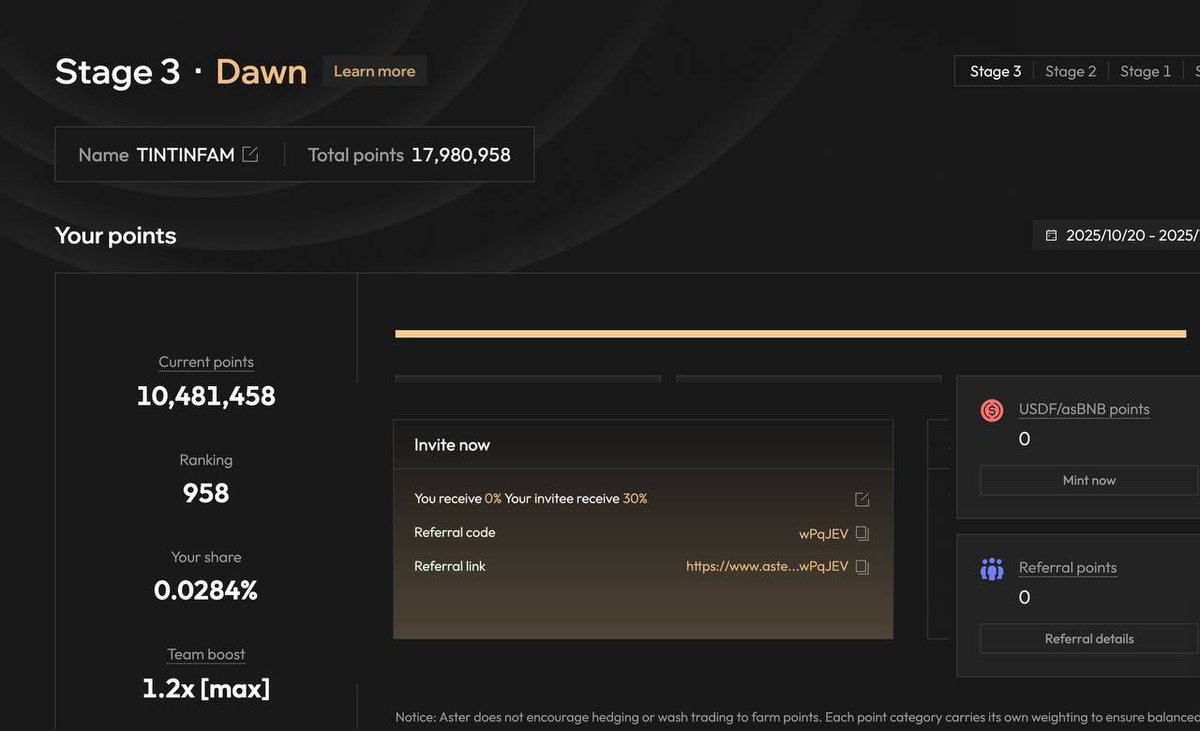The image size is (1200, 731).
Task: Copy the referral code wPqJEV
Action: 862,533
